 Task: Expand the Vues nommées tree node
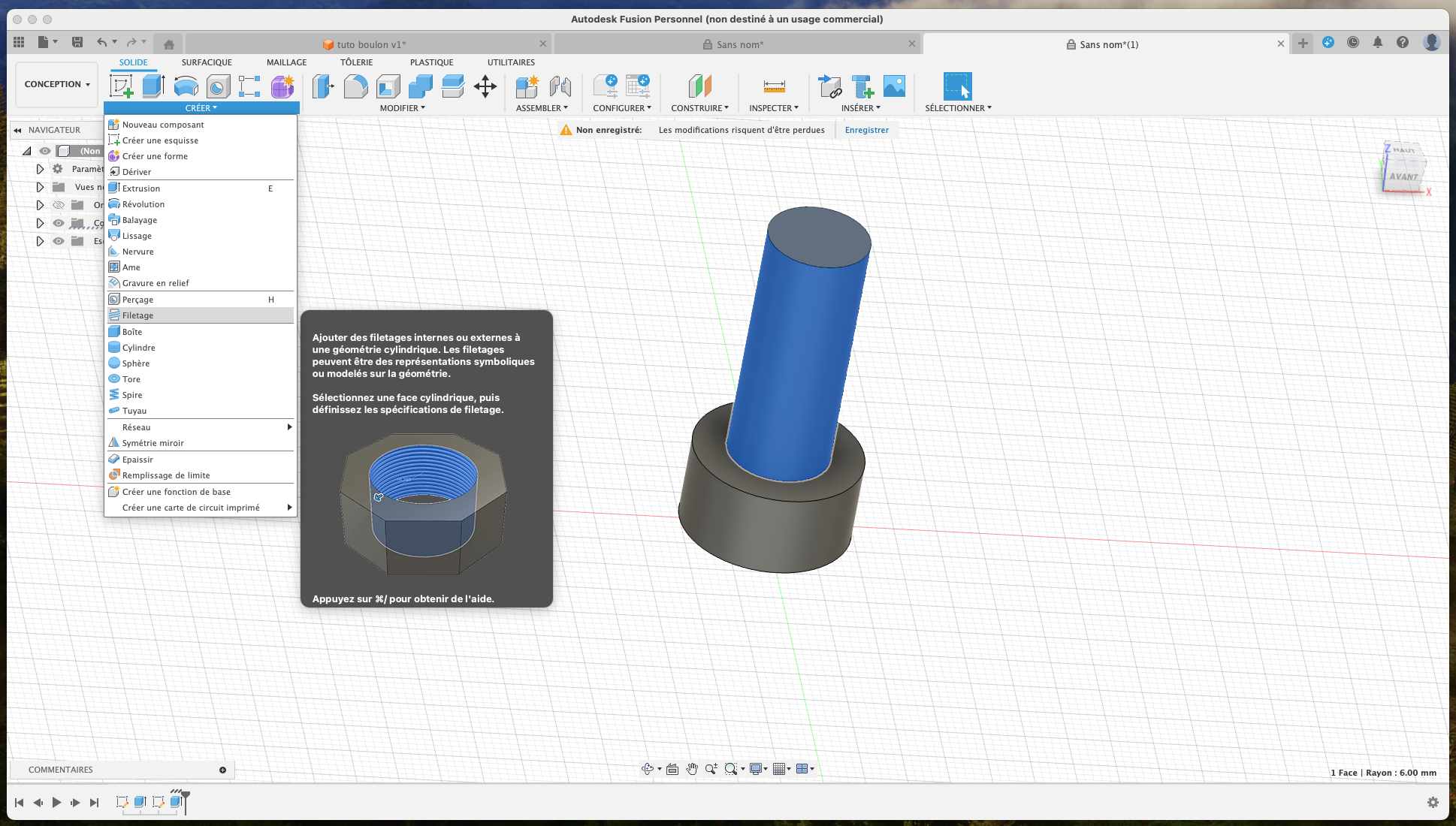(x=40, y=187)
